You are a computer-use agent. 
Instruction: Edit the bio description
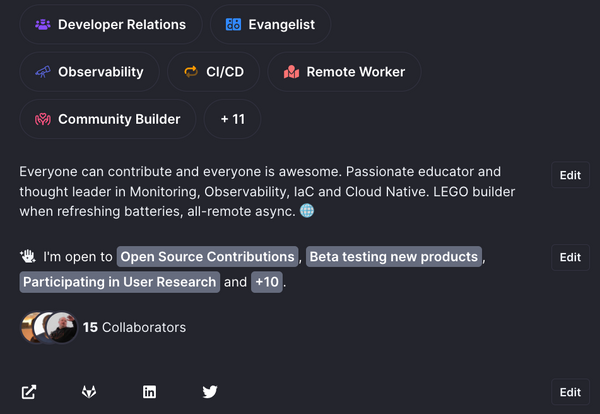(x=570, y=175)
